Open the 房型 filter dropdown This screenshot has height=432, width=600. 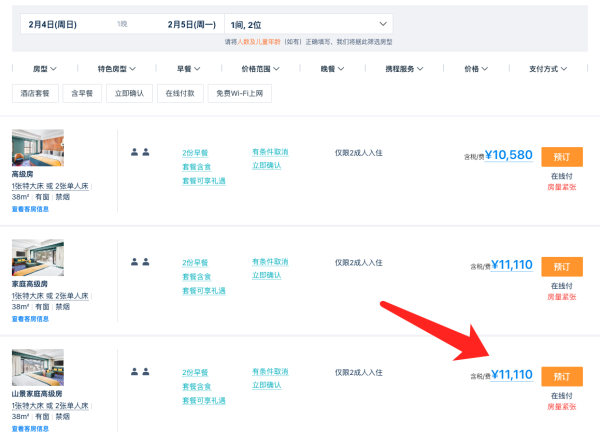[x=45, y=69]
